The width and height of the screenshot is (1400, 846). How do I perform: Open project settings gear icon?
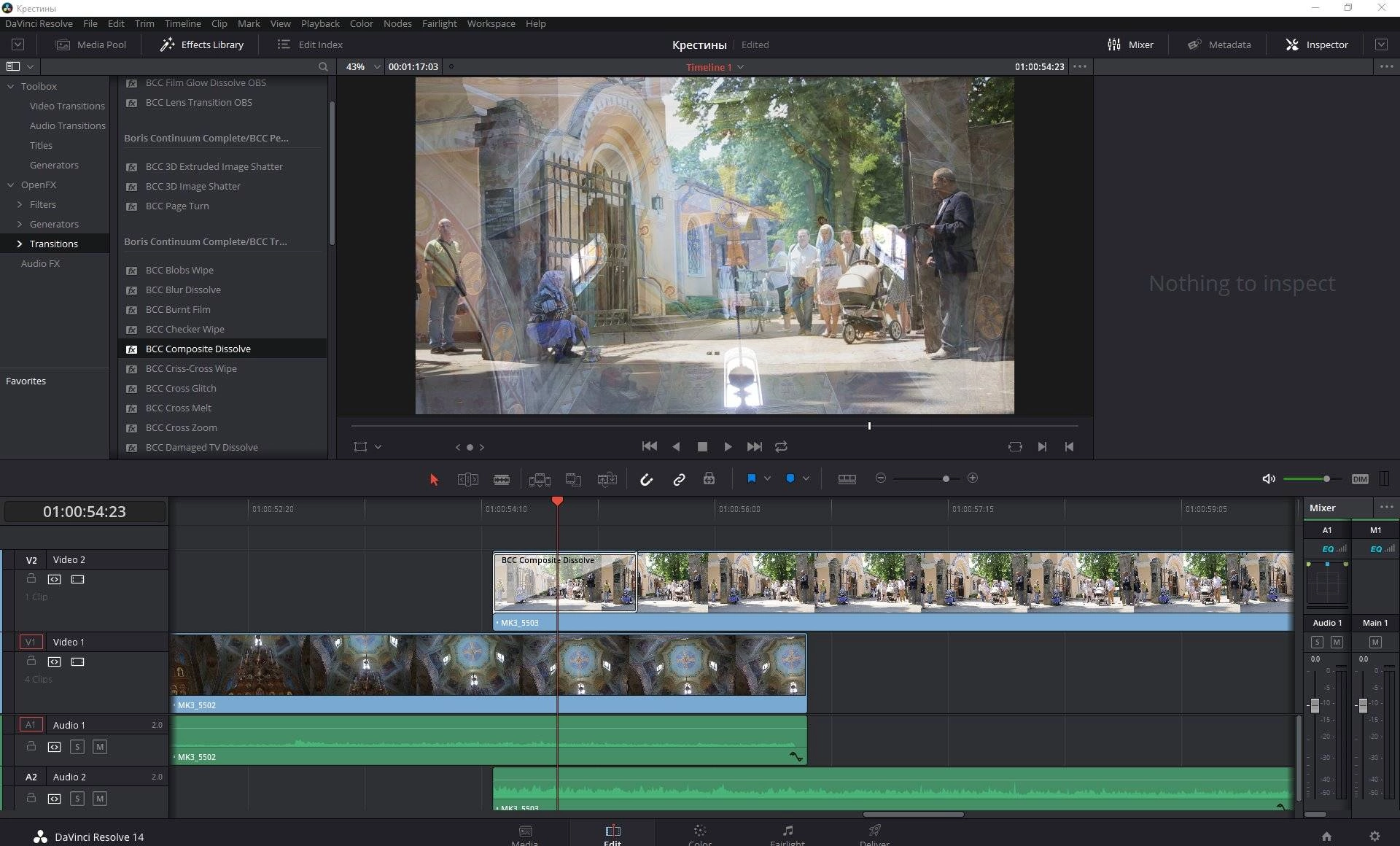[1374, 836]
